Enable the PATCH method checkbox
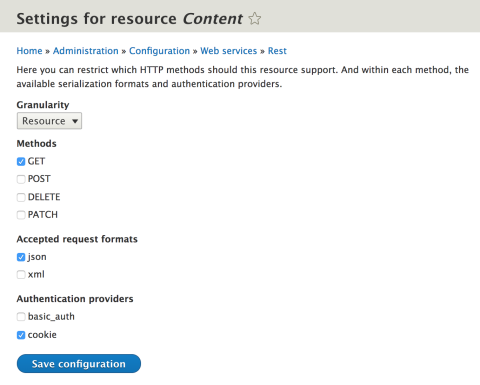The image size is (480, 385). pos(21,215)
